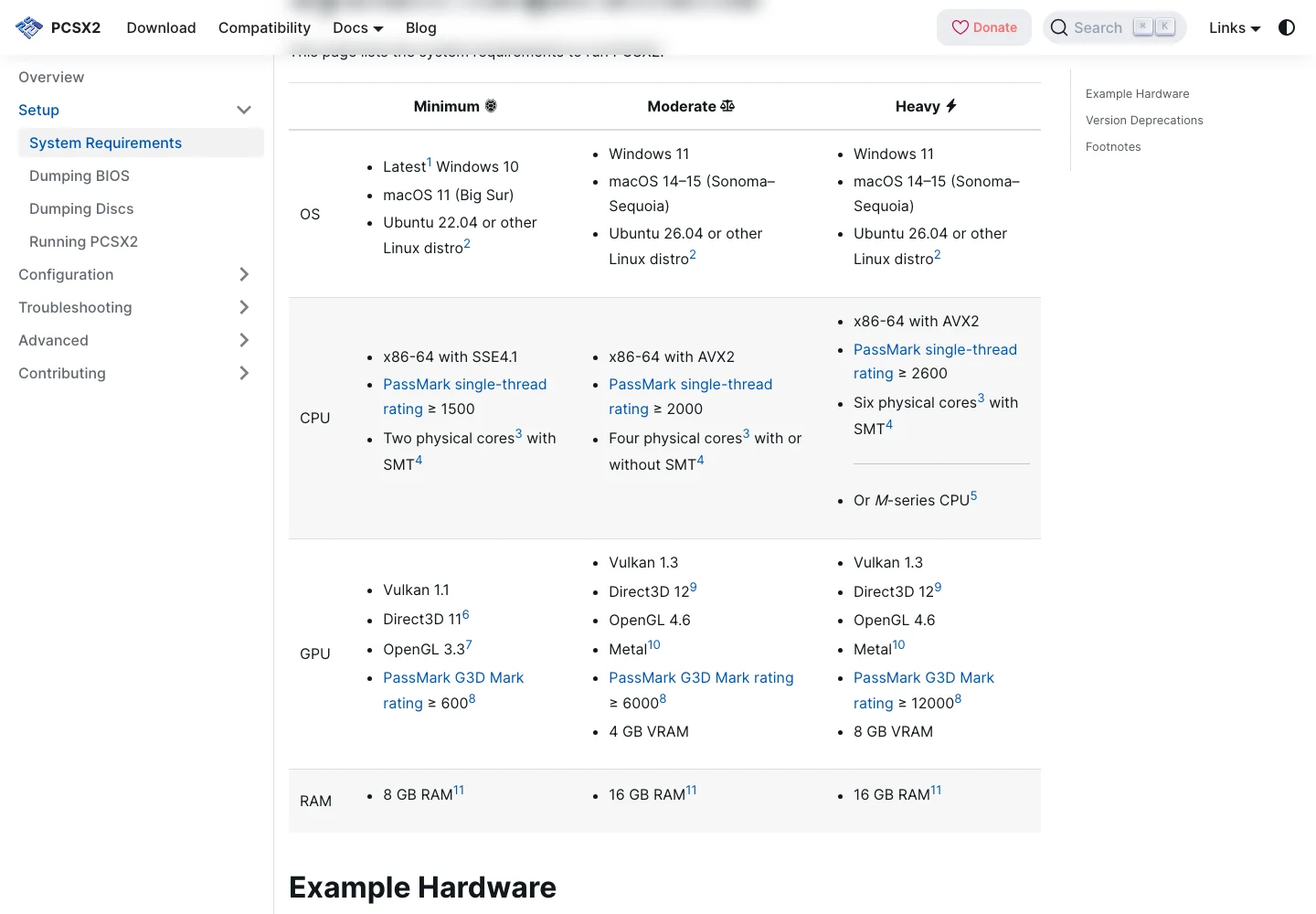Toggle the dark/light theme switch
The width and height of the screenshot is (1316, 914).
coord(1287,27)
